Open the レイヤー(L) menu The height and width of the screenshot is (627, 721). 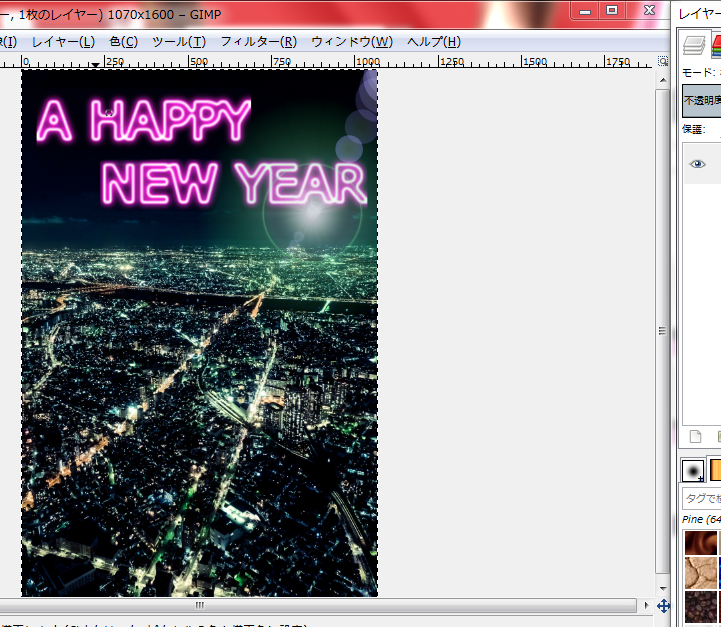[63, 42]
